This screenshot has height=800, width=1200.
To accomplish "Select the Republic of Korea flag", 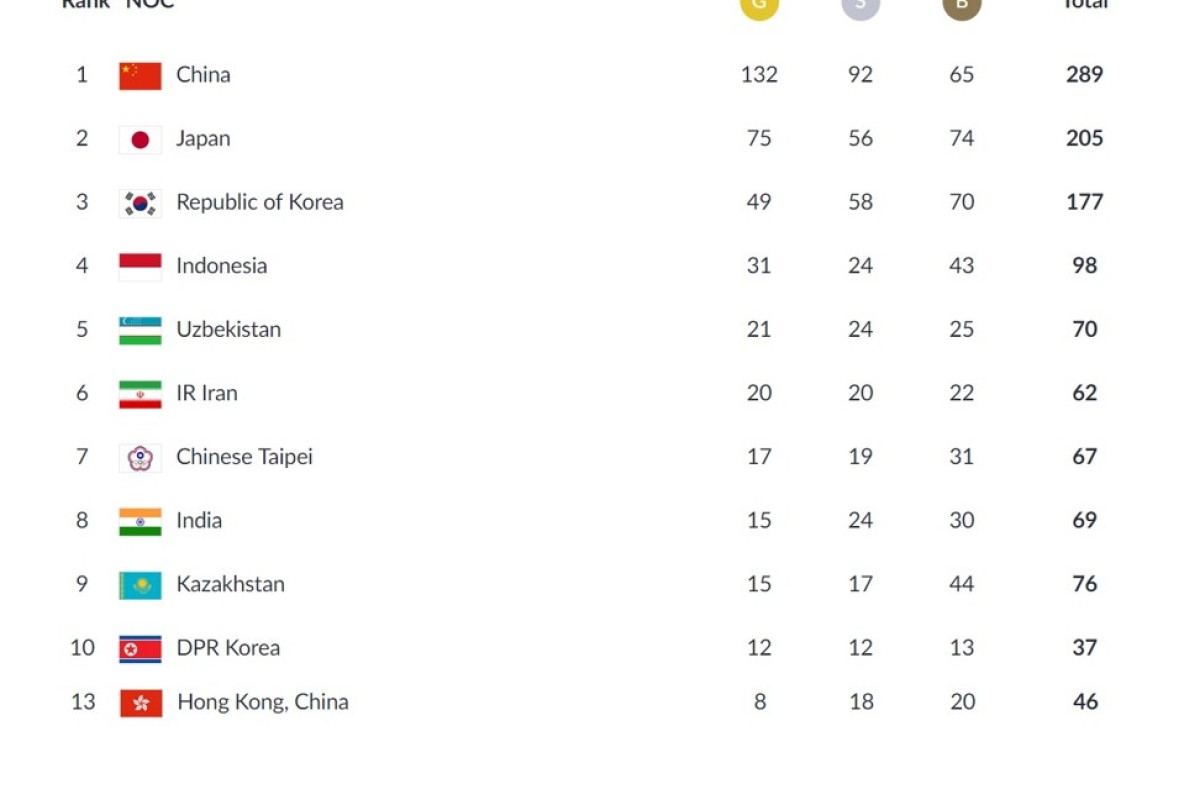I will (140, 203).
